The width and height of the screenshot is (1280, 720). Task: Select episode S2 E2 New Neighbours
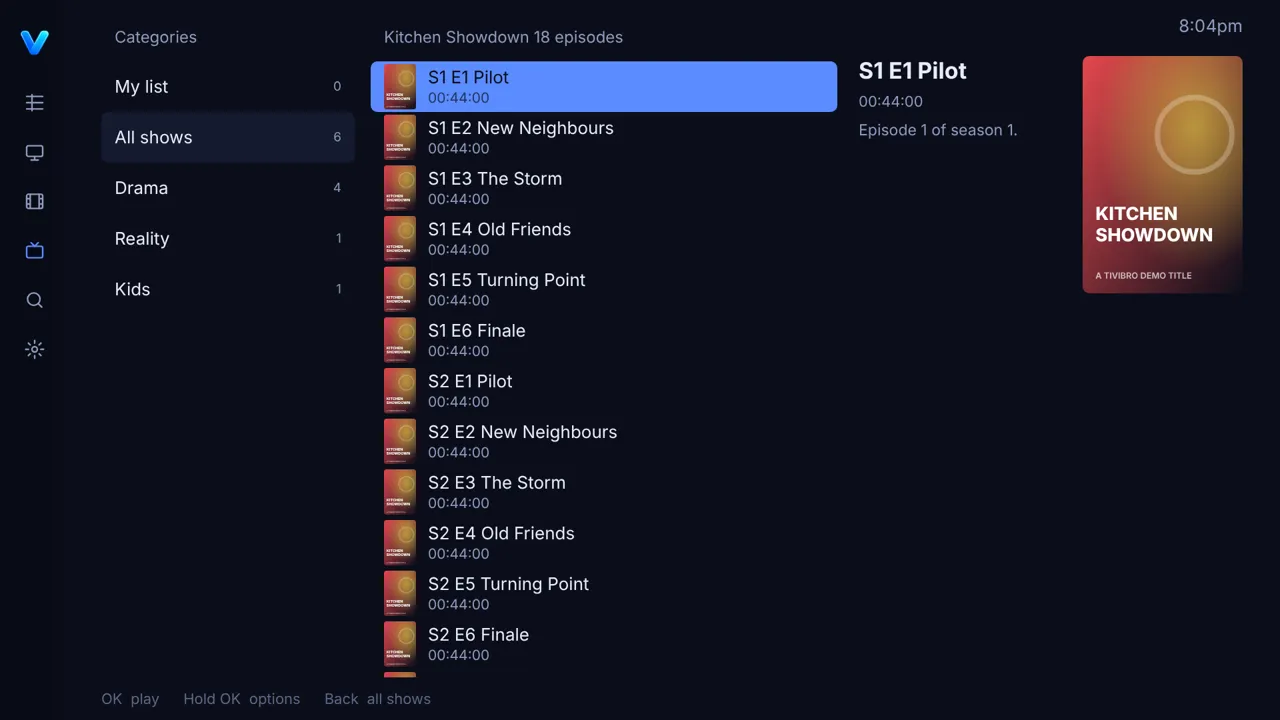pyautogui.click(x=604, y=441)
